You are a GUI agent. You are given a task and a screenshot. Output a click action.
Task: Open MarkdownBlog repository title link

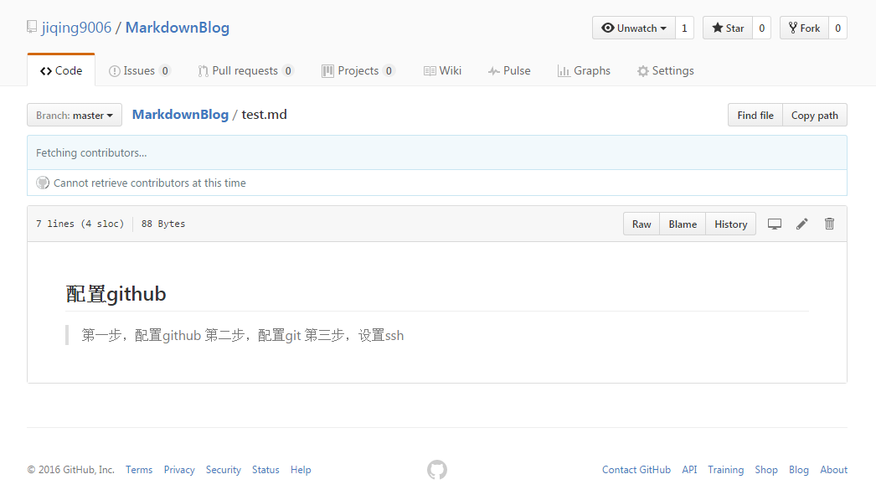[177, 27]
